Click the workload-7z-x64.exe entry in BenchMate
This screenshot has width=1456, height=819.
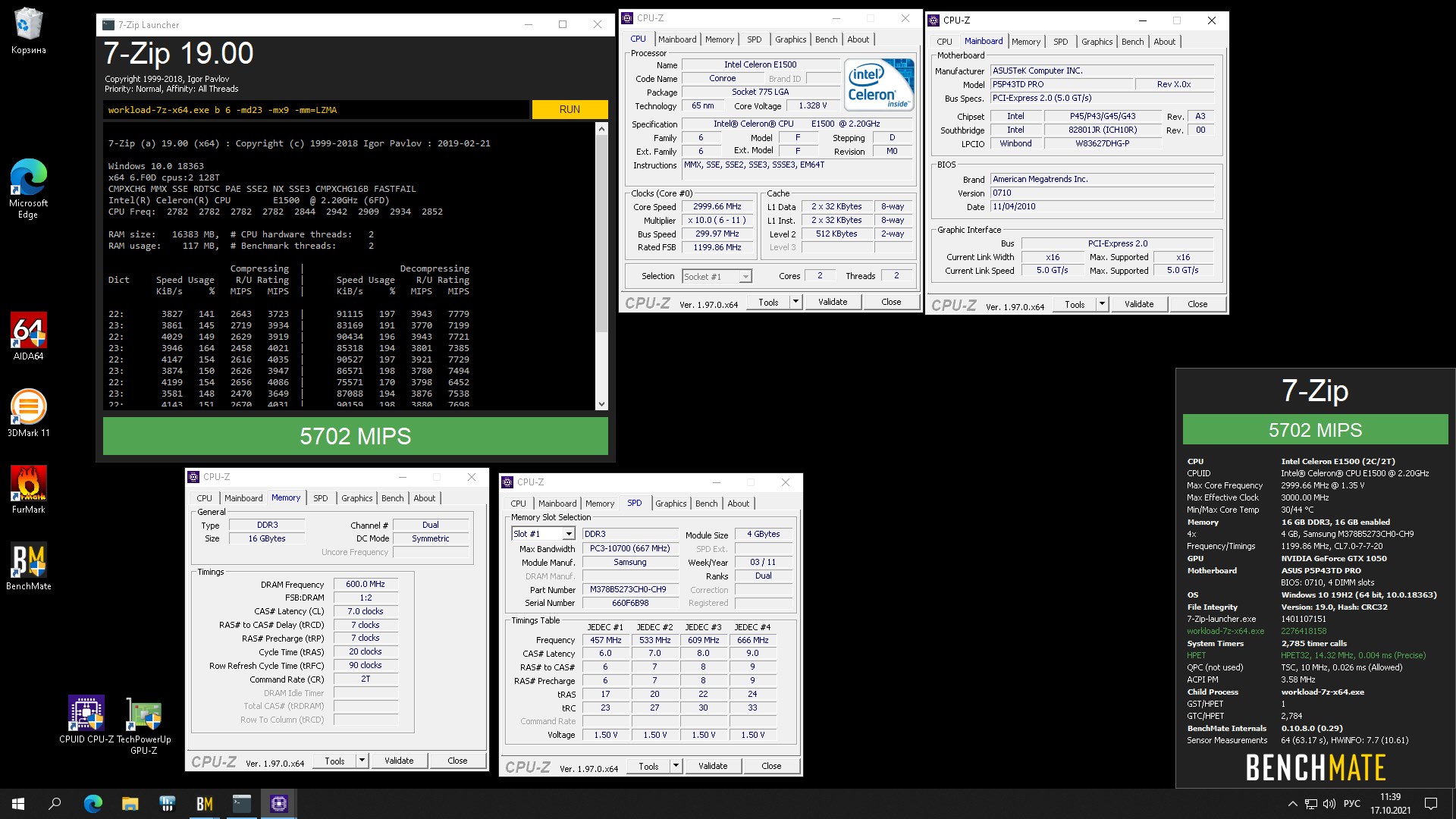[x=1225, y=631]
